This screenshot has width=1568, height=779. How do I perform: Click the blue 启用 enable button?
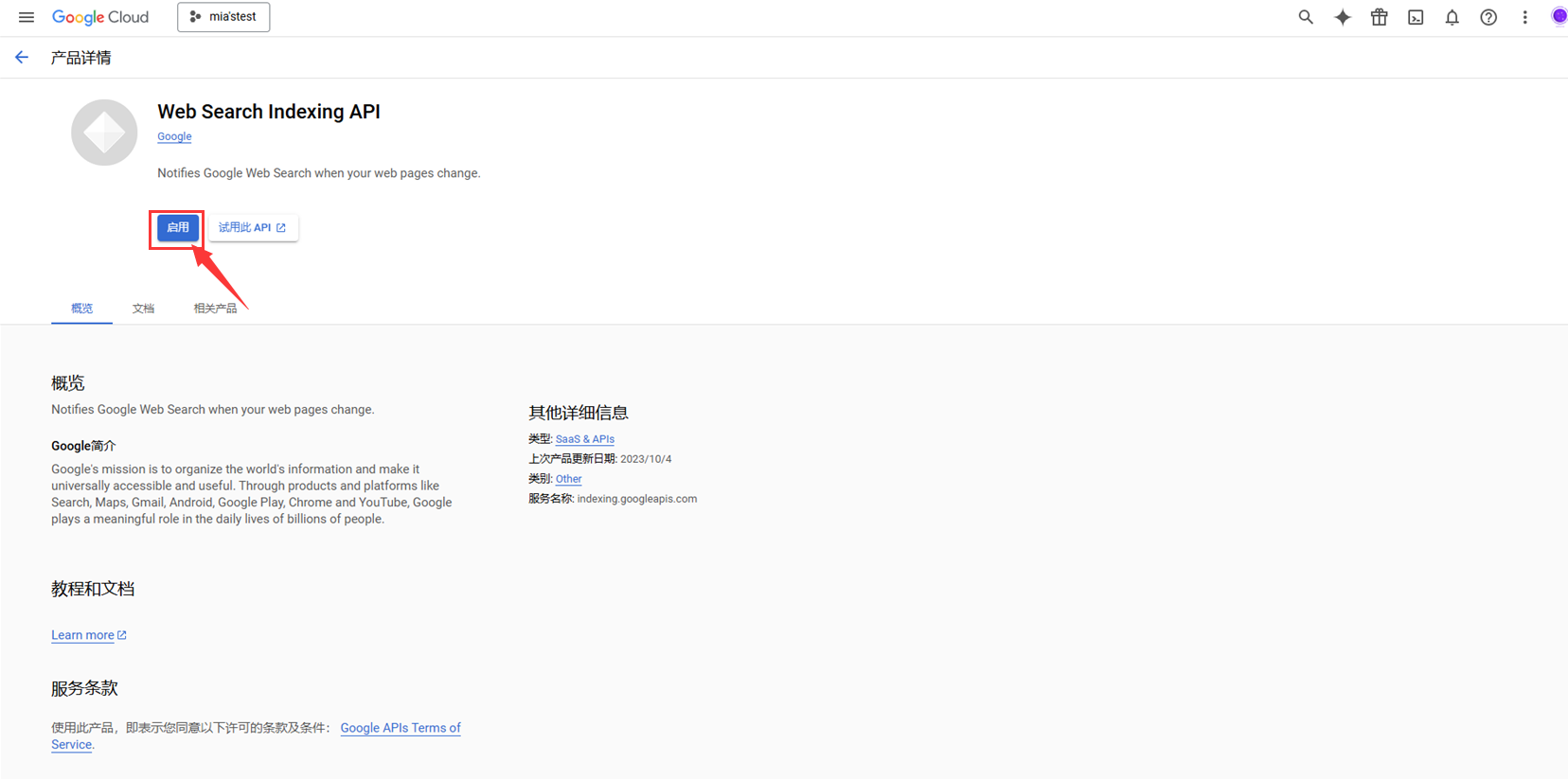(x=178, y=227)
